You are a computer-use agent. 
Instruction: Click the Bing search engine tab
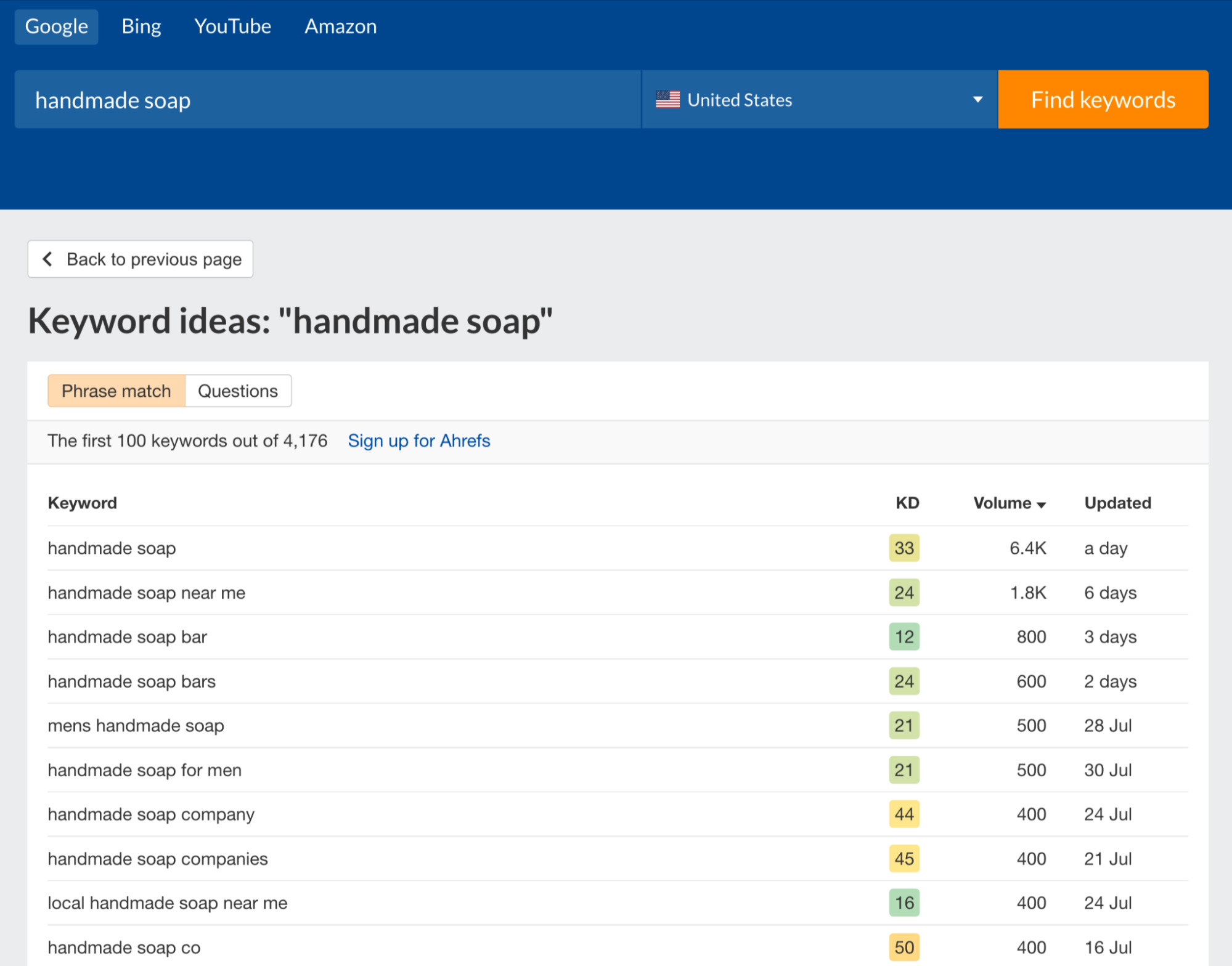(140, 25)
